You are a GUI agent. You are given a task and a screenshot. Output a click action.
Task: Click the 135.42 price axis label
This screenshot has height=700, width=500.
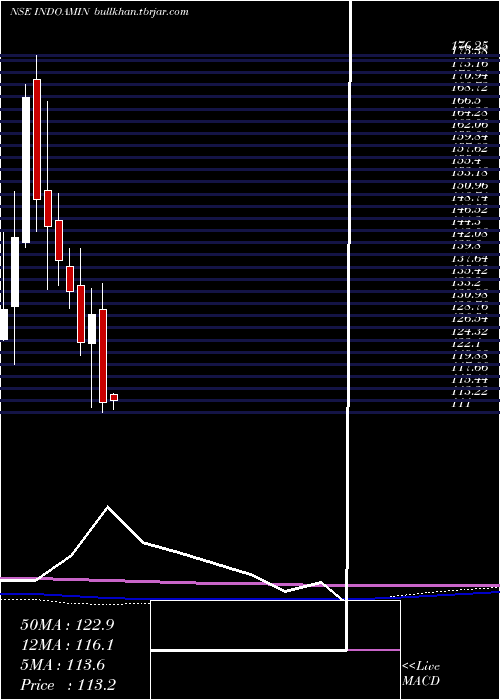pos(469,271)
